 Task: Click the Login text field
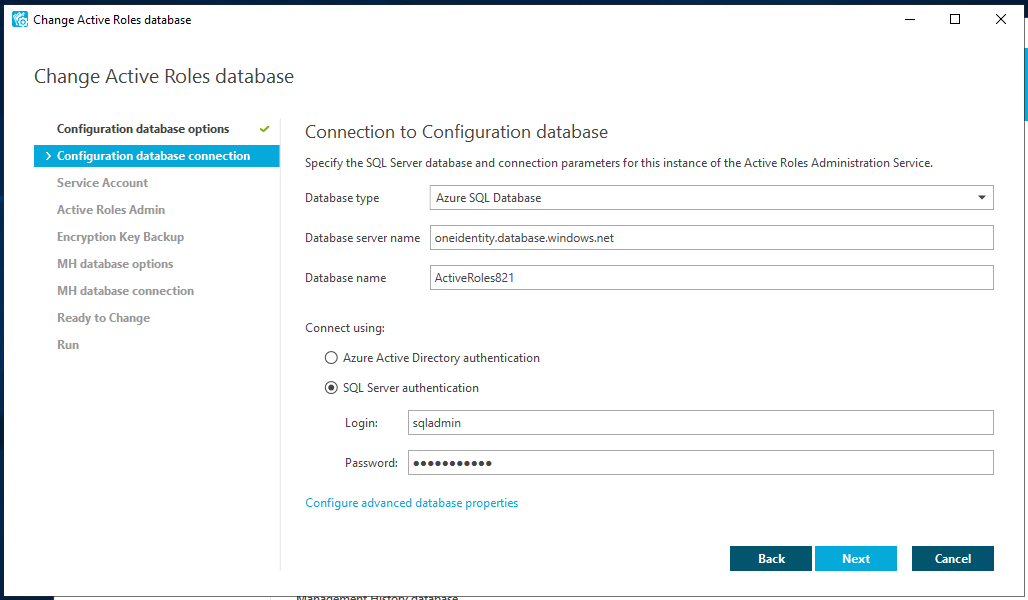click(699, 423)
